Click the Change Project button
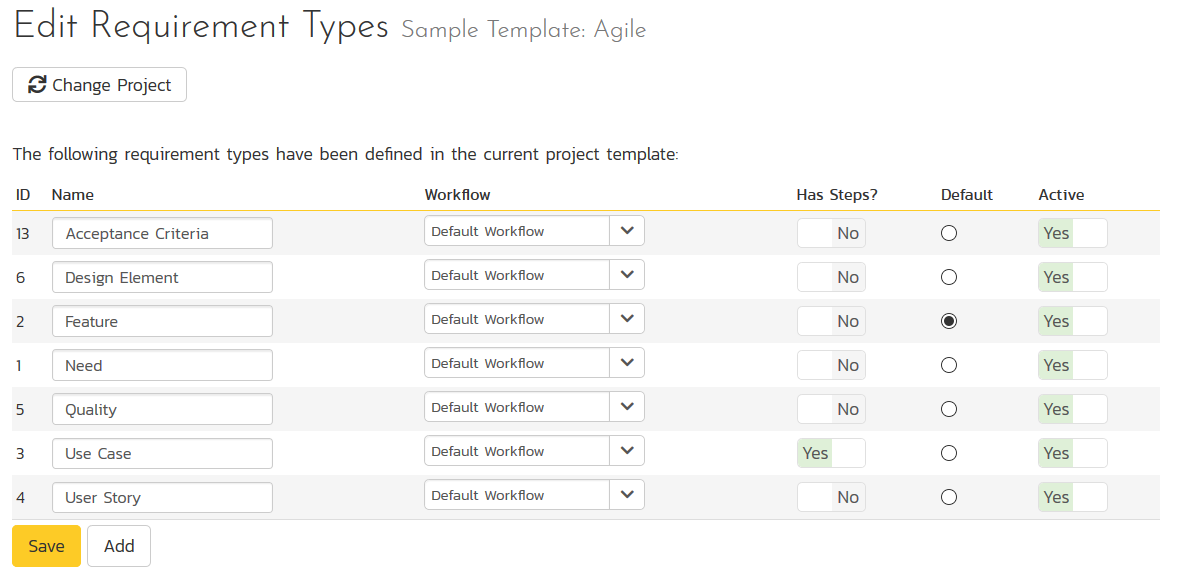The width and height of the screenshot is (1182, 580). [x=99, y=85]
